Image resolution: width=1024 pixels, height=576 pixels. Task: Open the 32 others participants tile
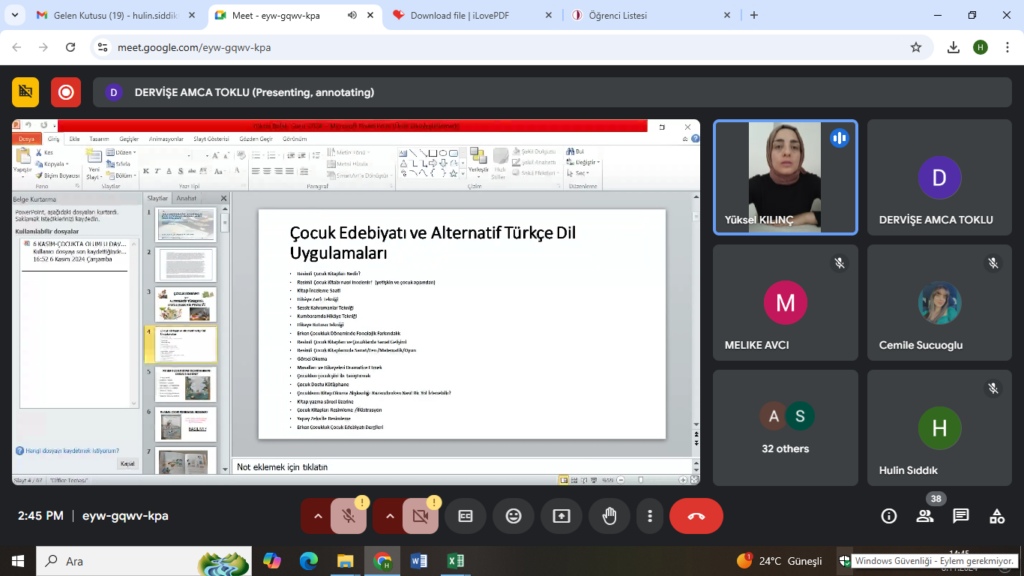(785, 428)
